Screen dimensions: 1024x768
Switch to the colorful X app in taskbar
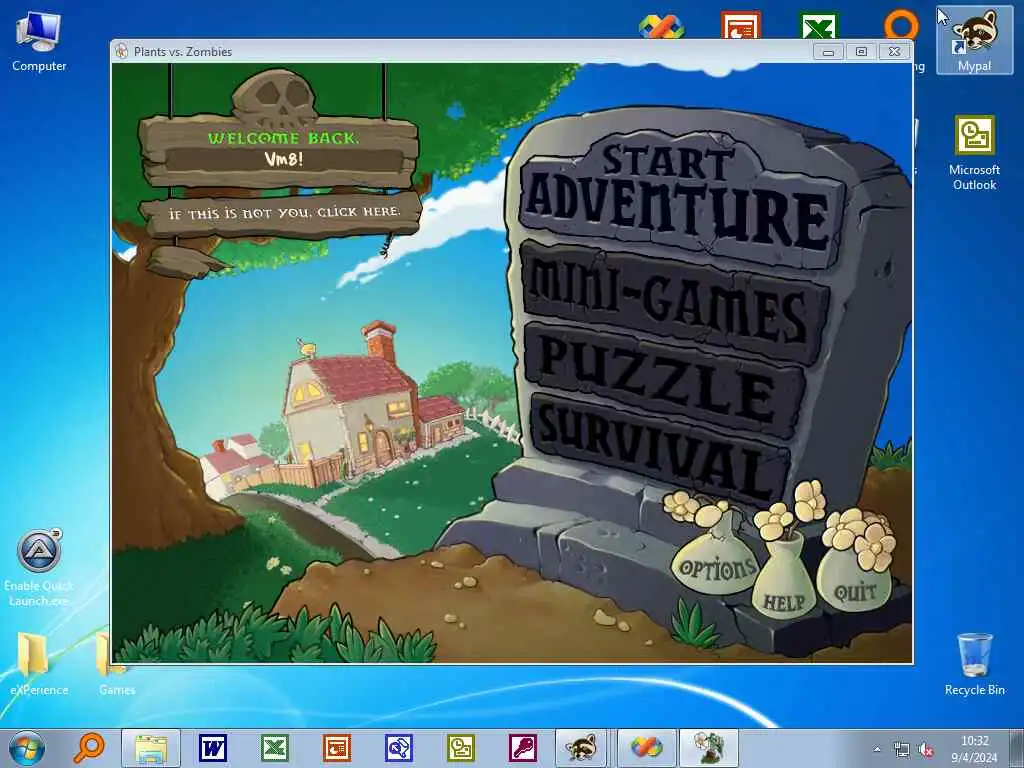click(647, 748)
